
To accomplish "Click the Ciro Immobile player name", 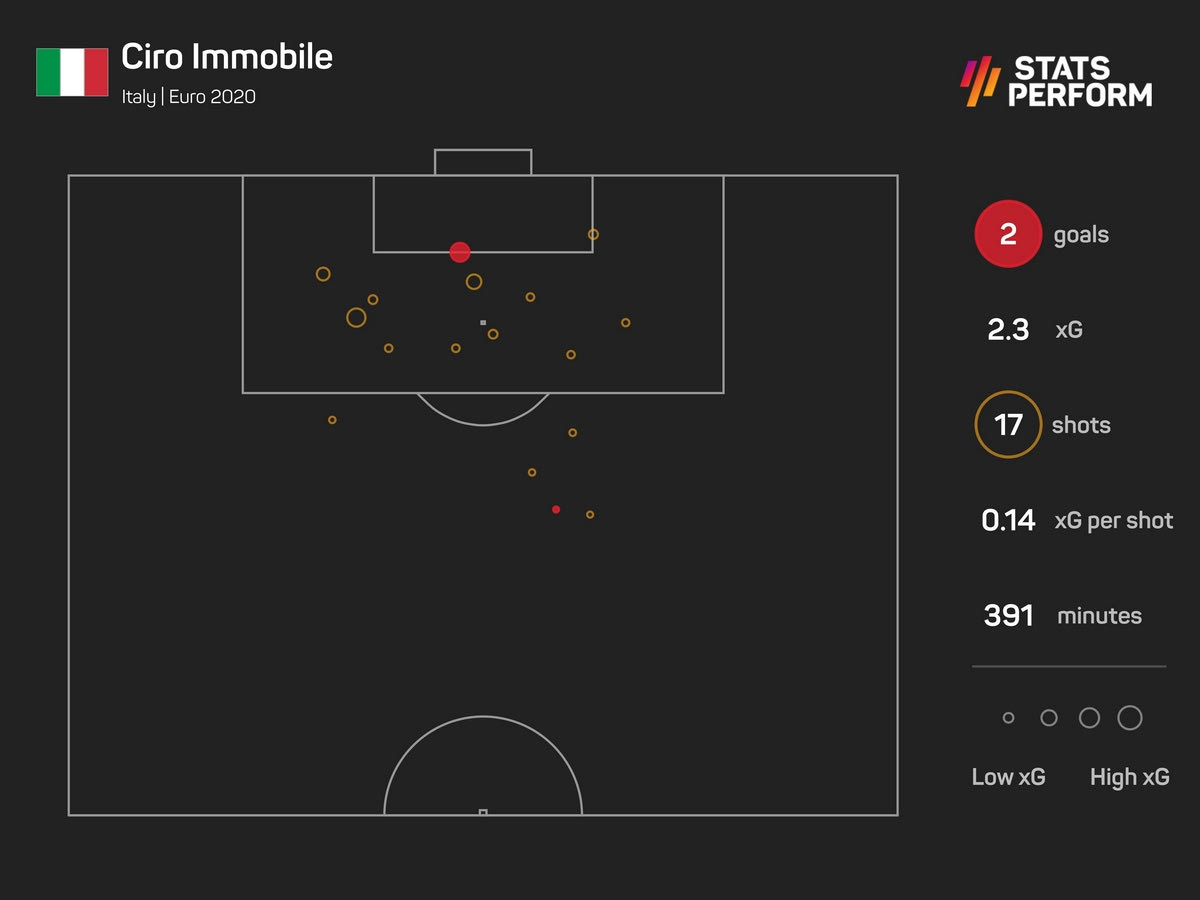I will [227, 57].
